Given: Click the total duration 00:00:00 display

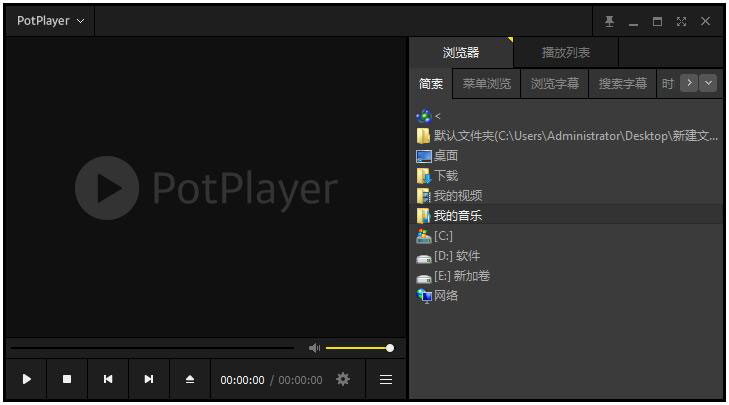Looking at the screenshot, I should coord(300,380).
